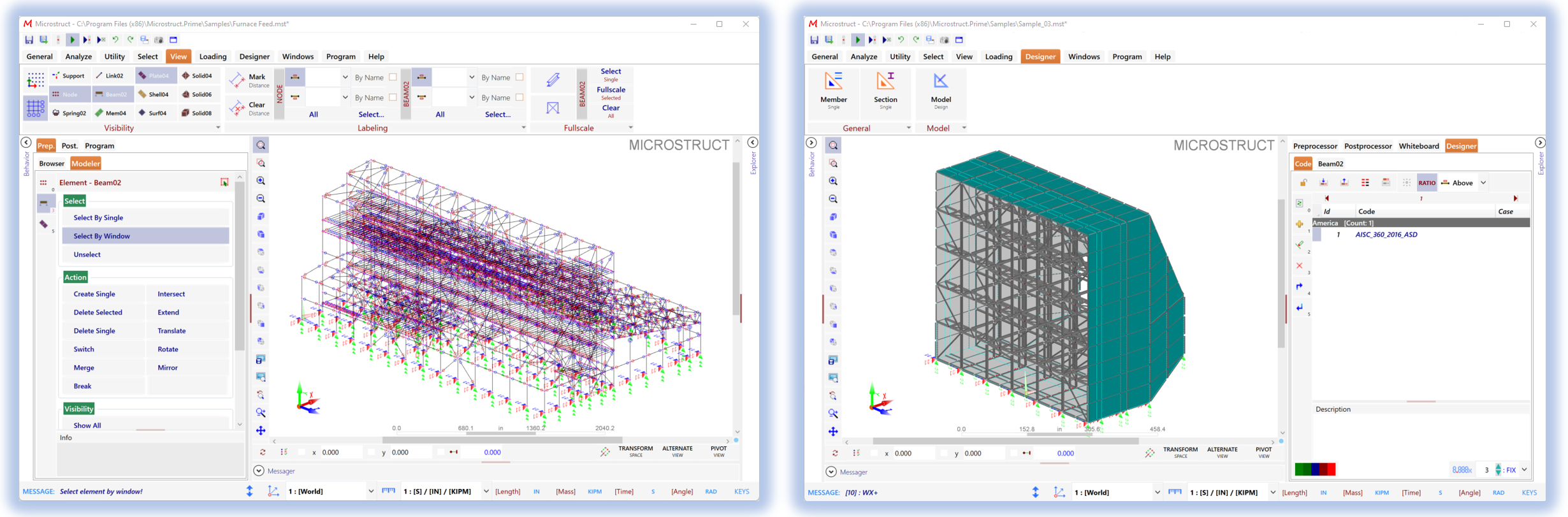Click the RATIO button in the Designer panel
Image resolution: width=1568 pixels, height=517 pixels.
[x=1426, y=183]
